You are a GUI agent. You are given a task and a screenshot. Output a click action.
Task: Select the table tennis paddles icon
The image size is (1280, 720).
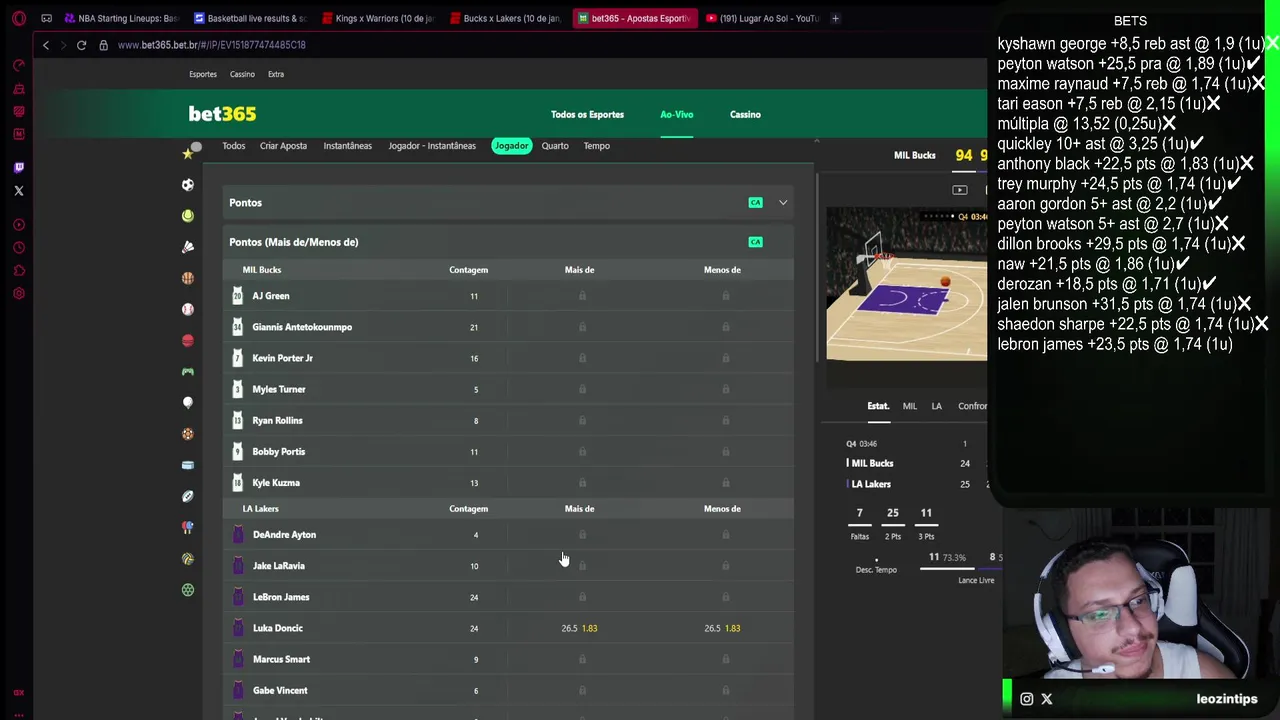(x=187, y=527)
